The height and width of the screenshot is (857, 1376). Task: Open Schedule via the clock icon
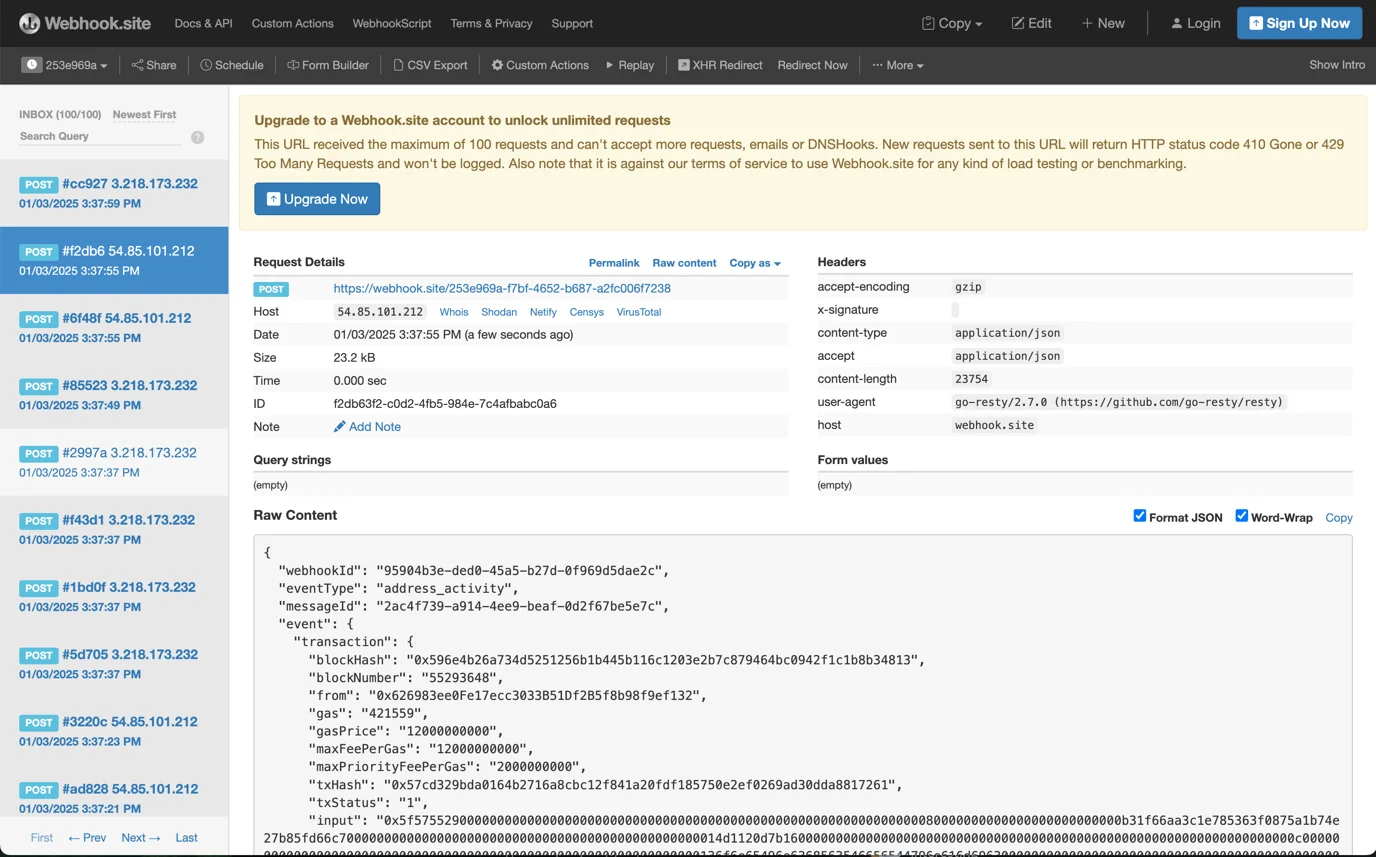pos(206,65)
